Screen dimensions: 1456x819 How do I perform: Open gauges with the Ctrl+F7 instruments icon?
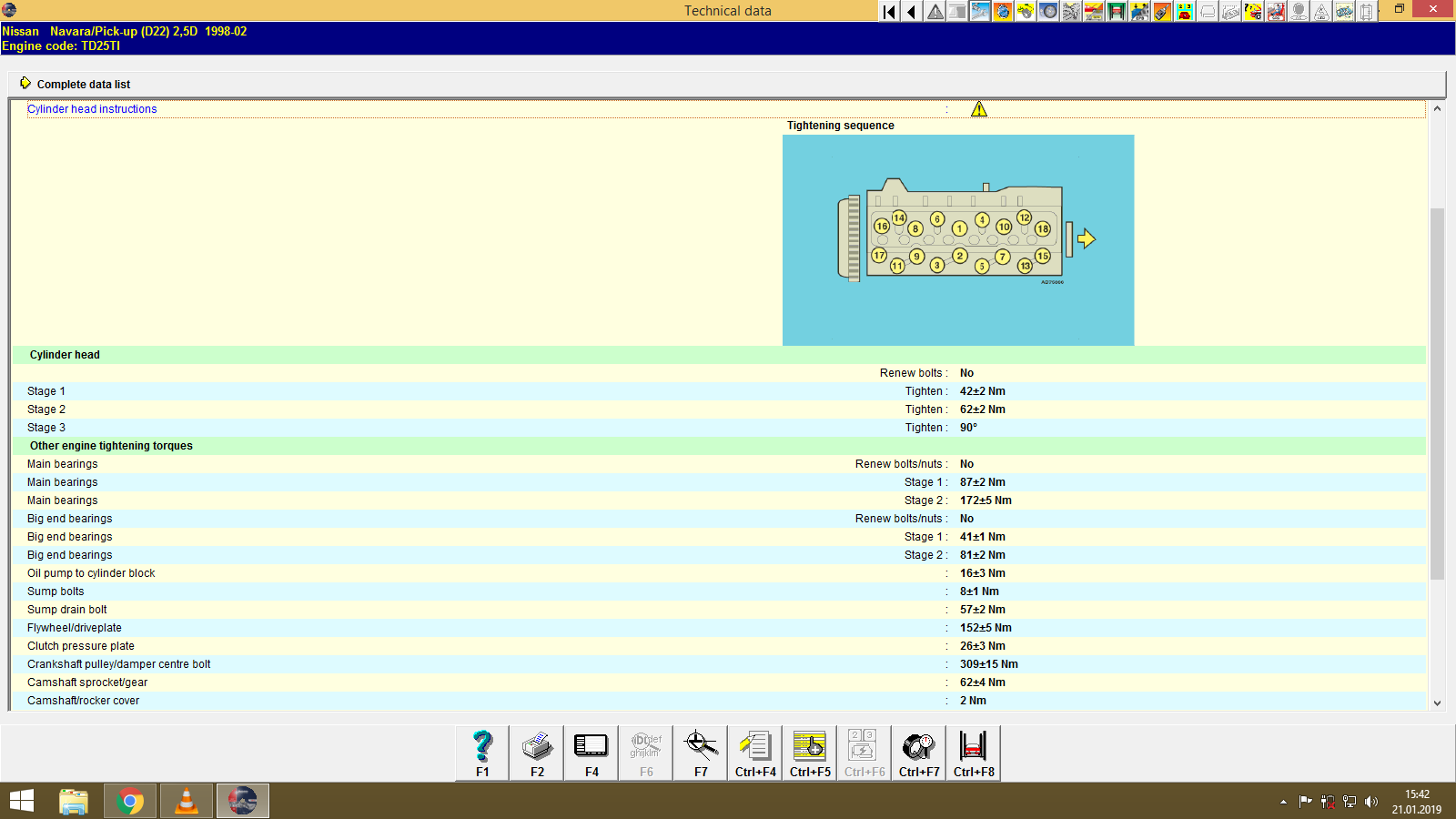pos(918,752)
